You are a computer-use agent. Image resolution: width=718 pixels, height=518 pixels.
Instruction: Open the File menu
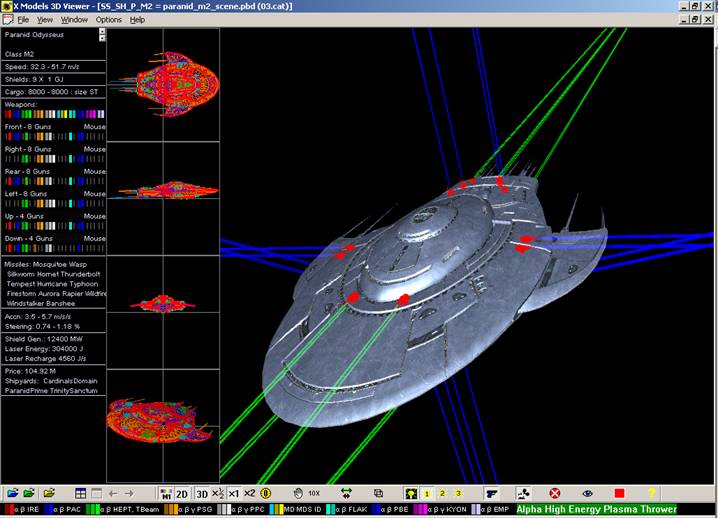[x=22, y=19]
